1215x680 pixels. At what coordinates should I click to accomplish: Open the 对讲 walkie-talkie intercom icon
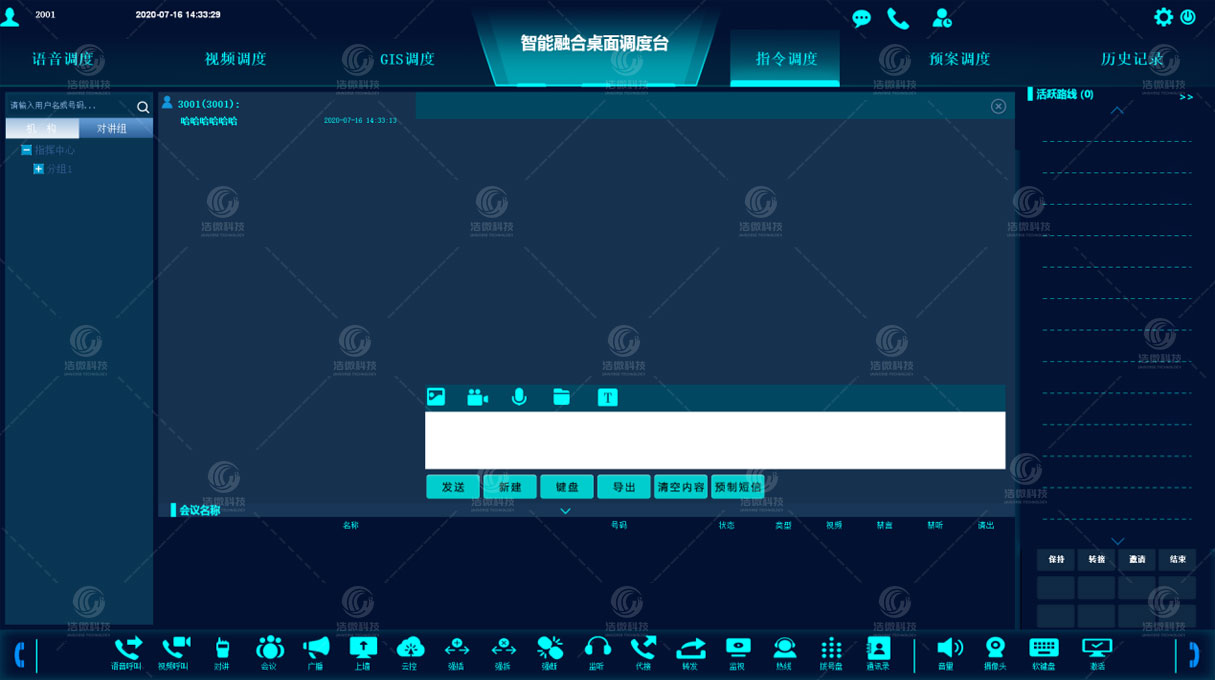coord(222,649)
